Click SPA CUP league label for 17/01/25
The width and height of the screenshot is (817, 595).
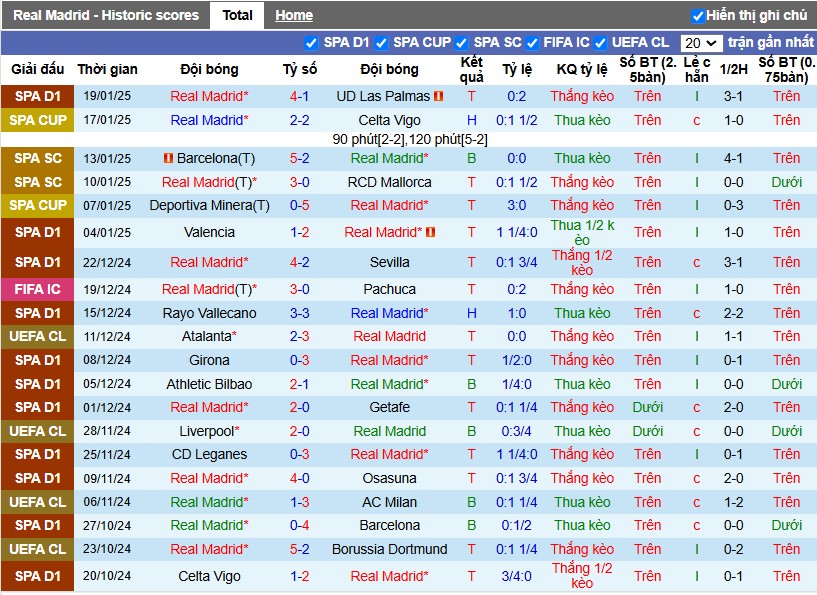tap(38, 120)
